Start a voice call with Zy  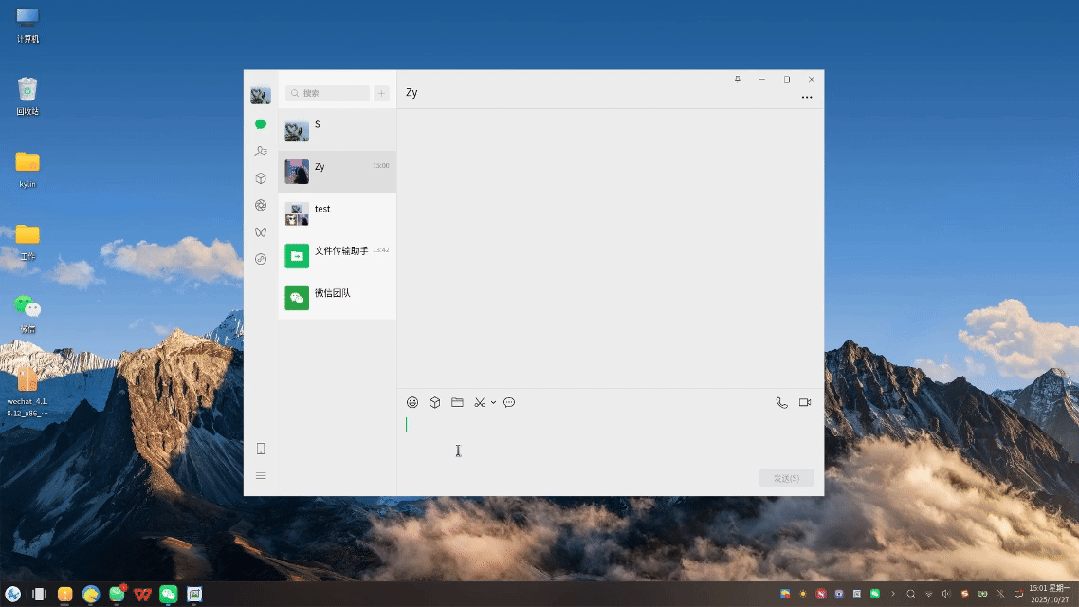[781, 402]
